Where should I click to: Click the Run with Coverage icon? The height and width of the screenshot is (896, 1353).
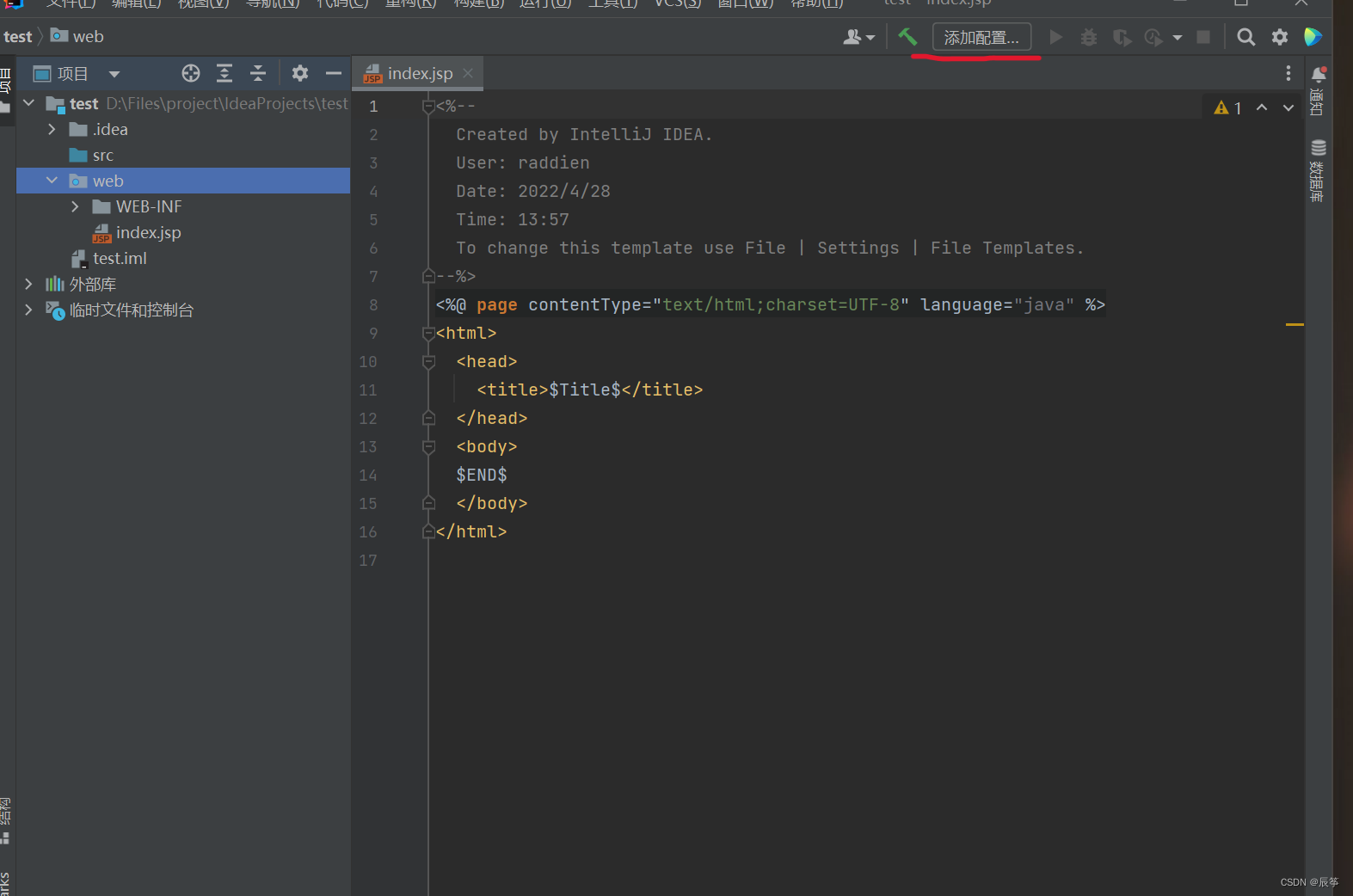tap(1122, 37)
